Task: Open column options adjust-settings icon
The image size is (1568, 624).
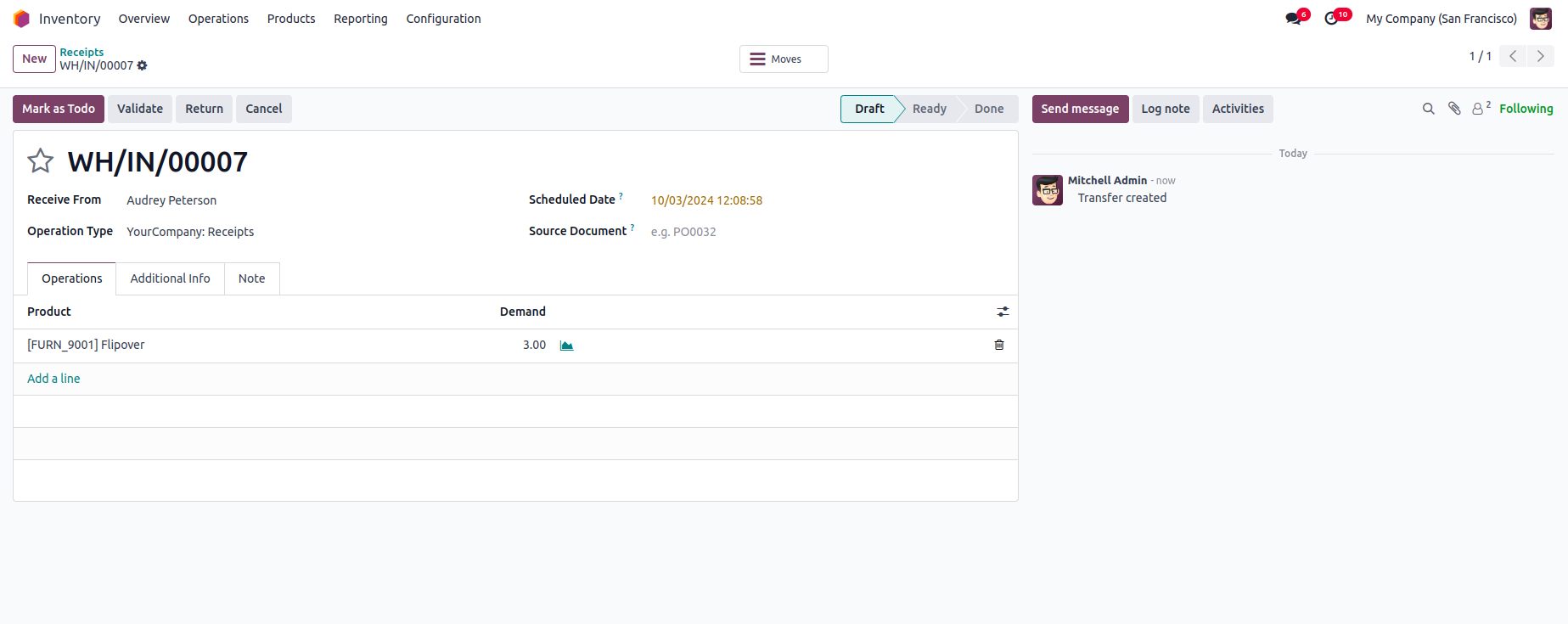Action: (x=1003, y=312)
